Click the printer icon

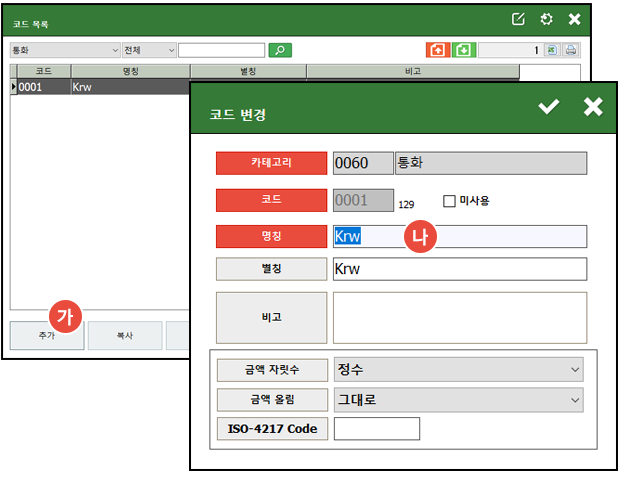[x=570, y=50]
